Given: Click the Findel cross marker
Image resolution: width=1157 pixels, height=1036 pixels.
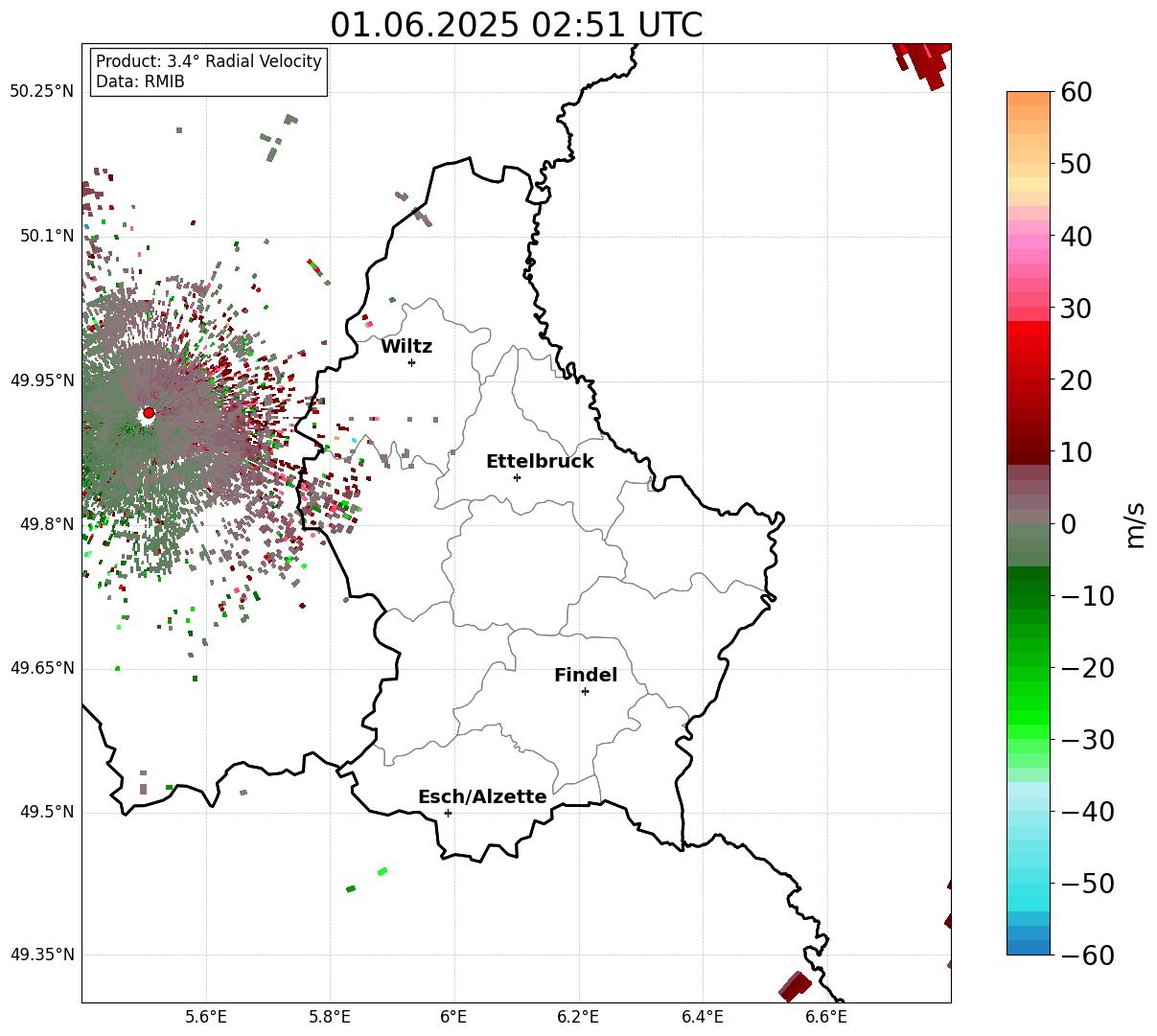Looking at the screenshot, I should pyautogui.click(x=585, y=691).
